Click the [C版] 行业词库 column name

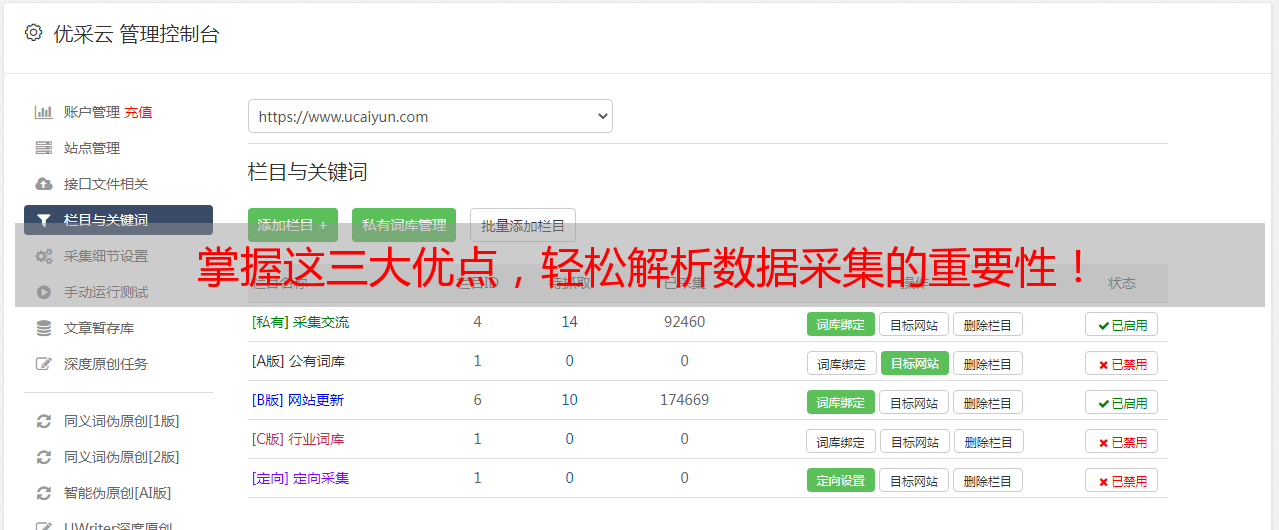[x=298, y=439]
